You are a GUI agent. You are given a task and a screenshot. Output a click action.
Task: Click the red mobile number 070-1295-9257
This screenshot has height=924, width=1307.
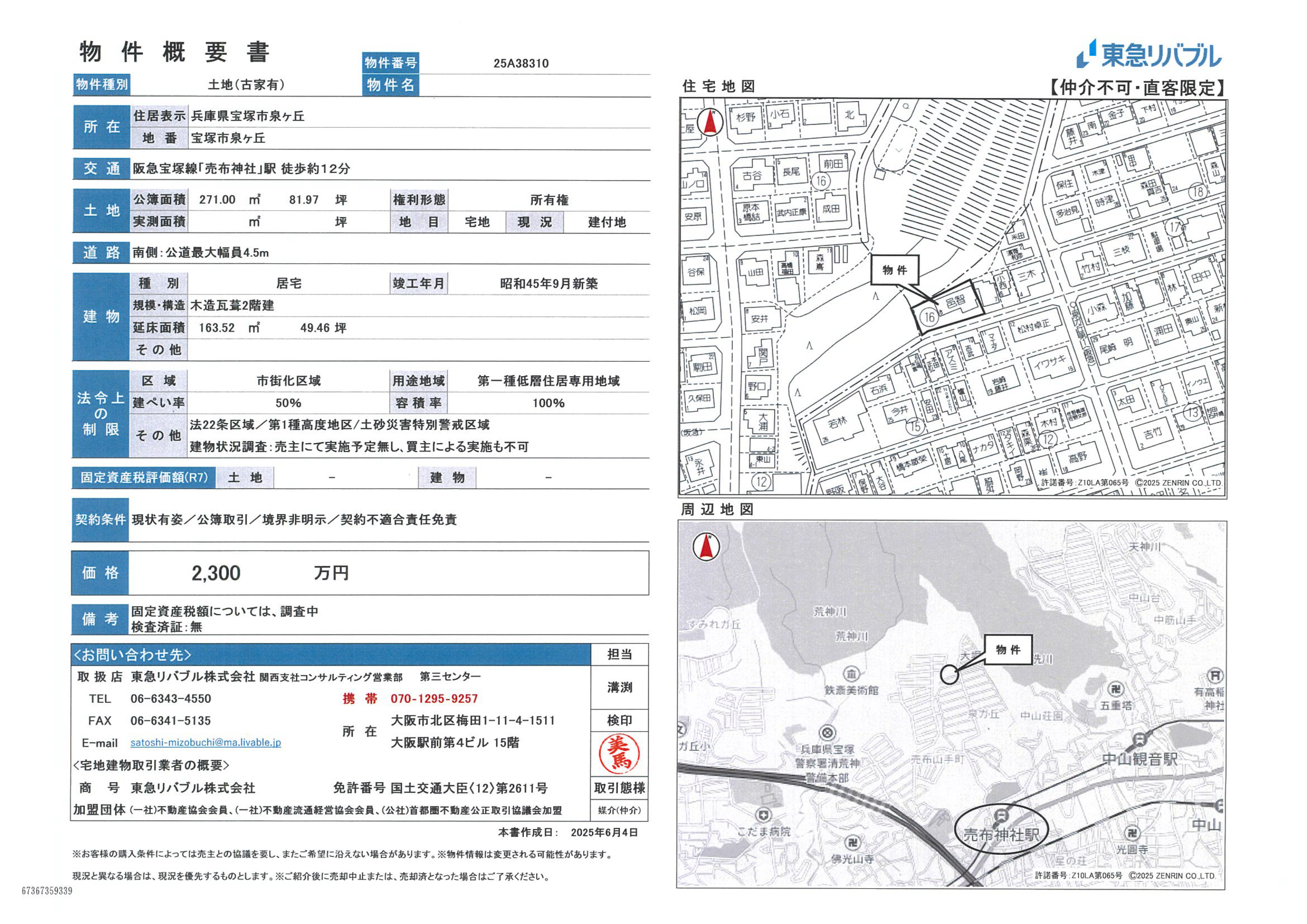(434, 699)
